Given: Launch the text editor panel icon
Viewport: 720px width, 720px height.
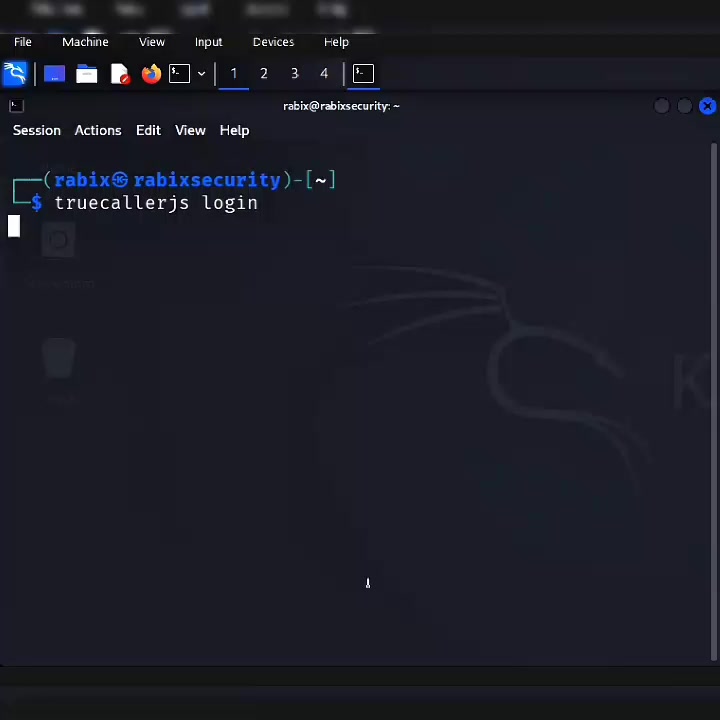Looking at the screenshot, I should click(120, 73).
